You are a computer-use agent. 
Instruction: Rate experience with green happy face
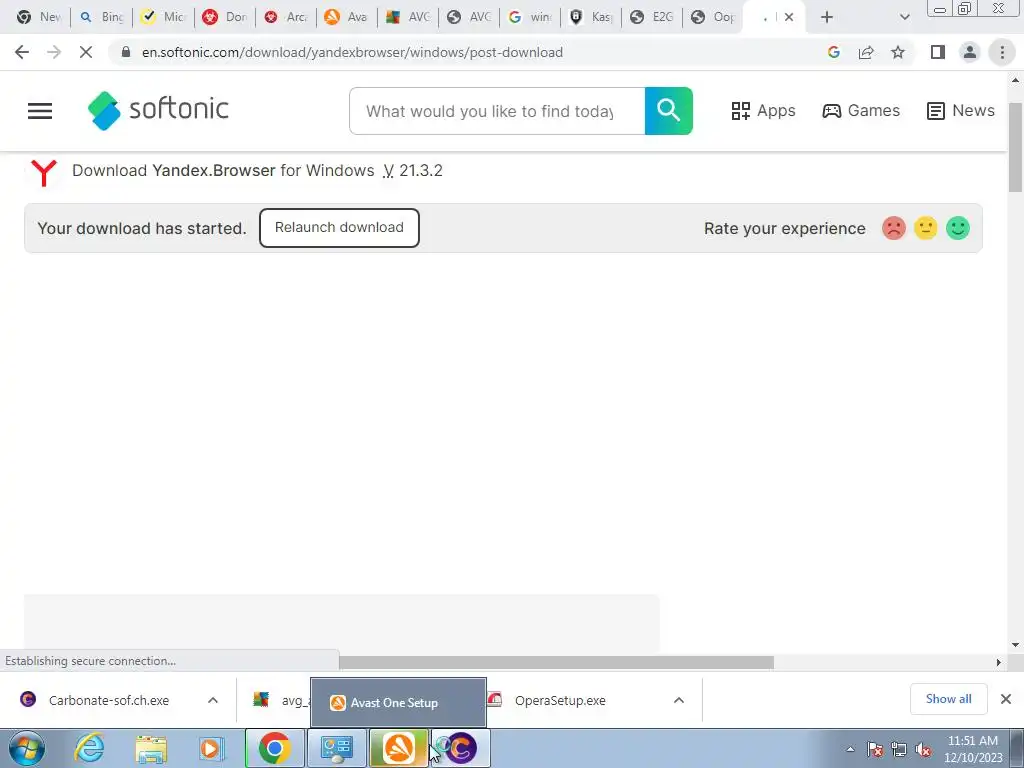pyautogui.click(x=957, y=228)
